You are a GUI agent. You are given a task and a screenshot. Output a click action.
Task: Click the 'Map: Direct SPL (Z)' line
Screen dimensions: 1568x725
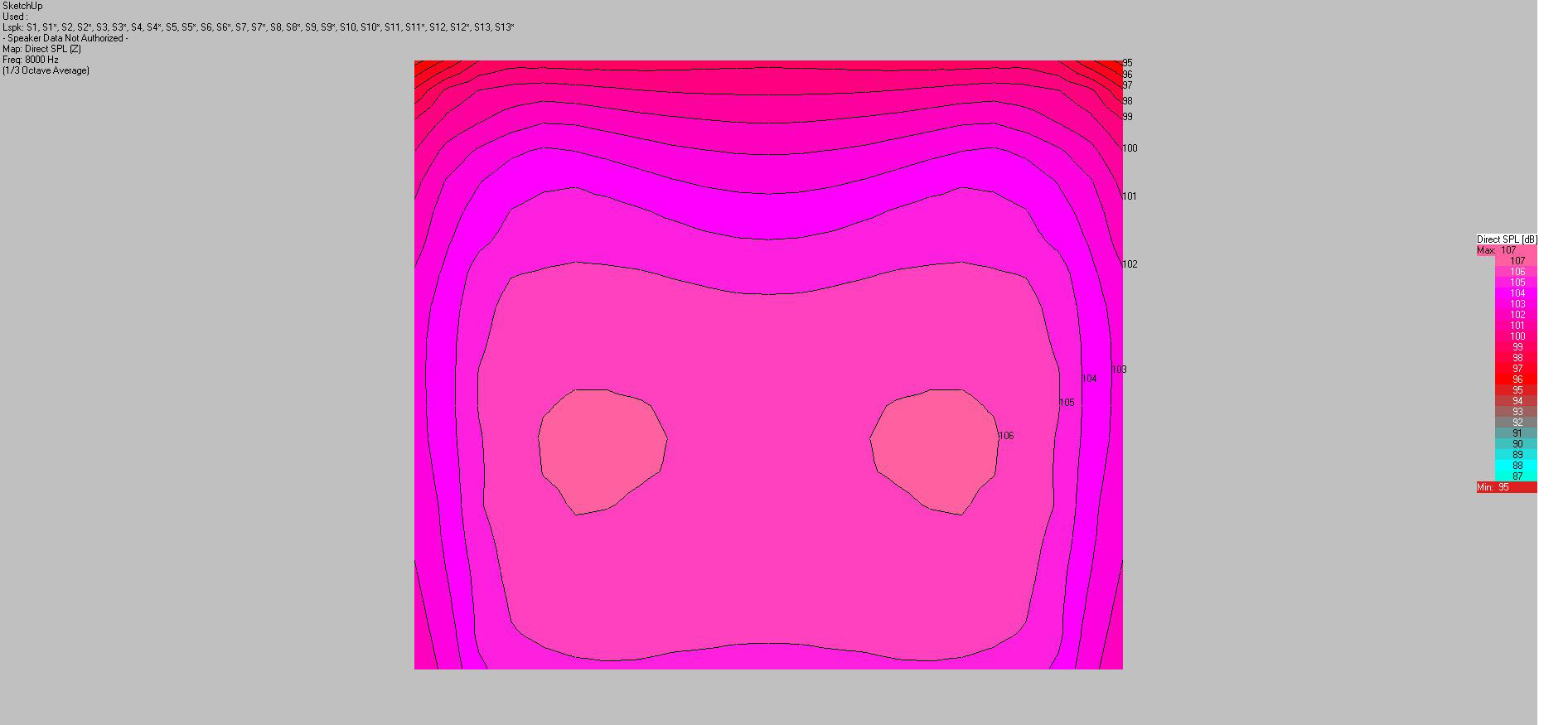[x=42, y=49]
